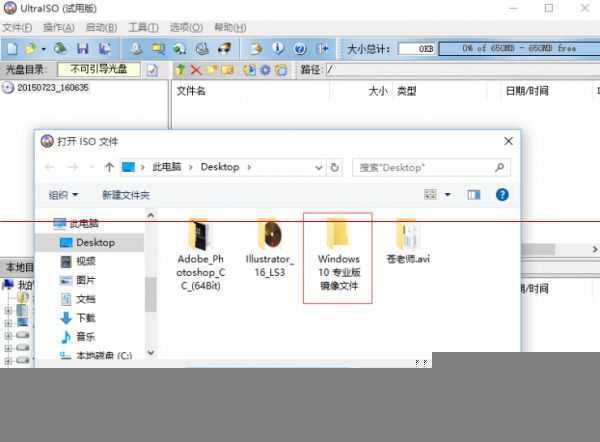This screenshot has height=442, width=600.
Task: Select 图片 in the dialog sidebar
Action: coord(78,281)
